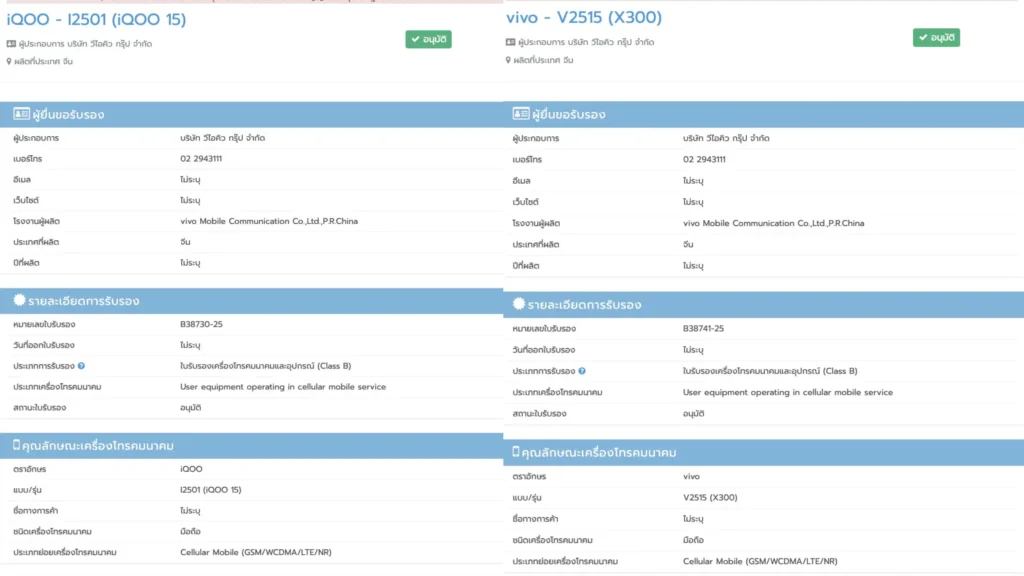Click the model value I2501 (iQOO 15) in แบบ/รุ่น row
The height and width of the screenshot is (576, 1024).
210,489
